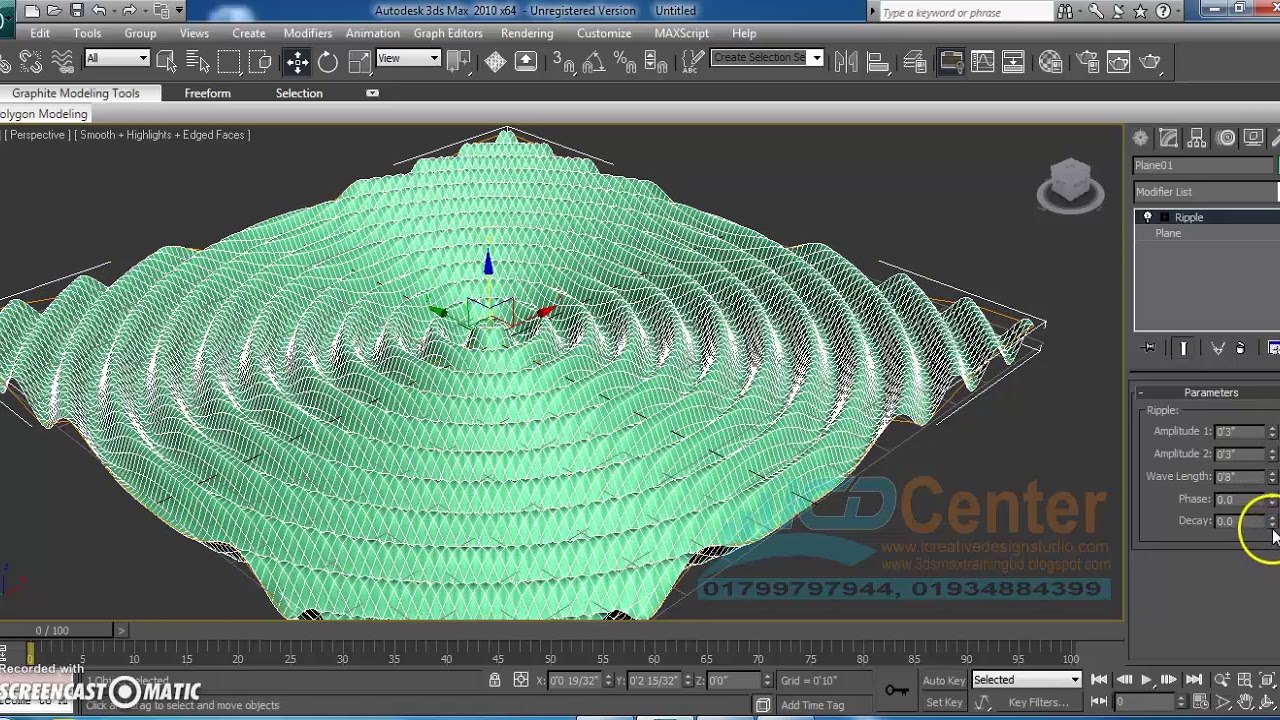This screenshot has width=1280, height=720.
Task: Open the Rendered Frame Window
Action: tap(1118, 62)
